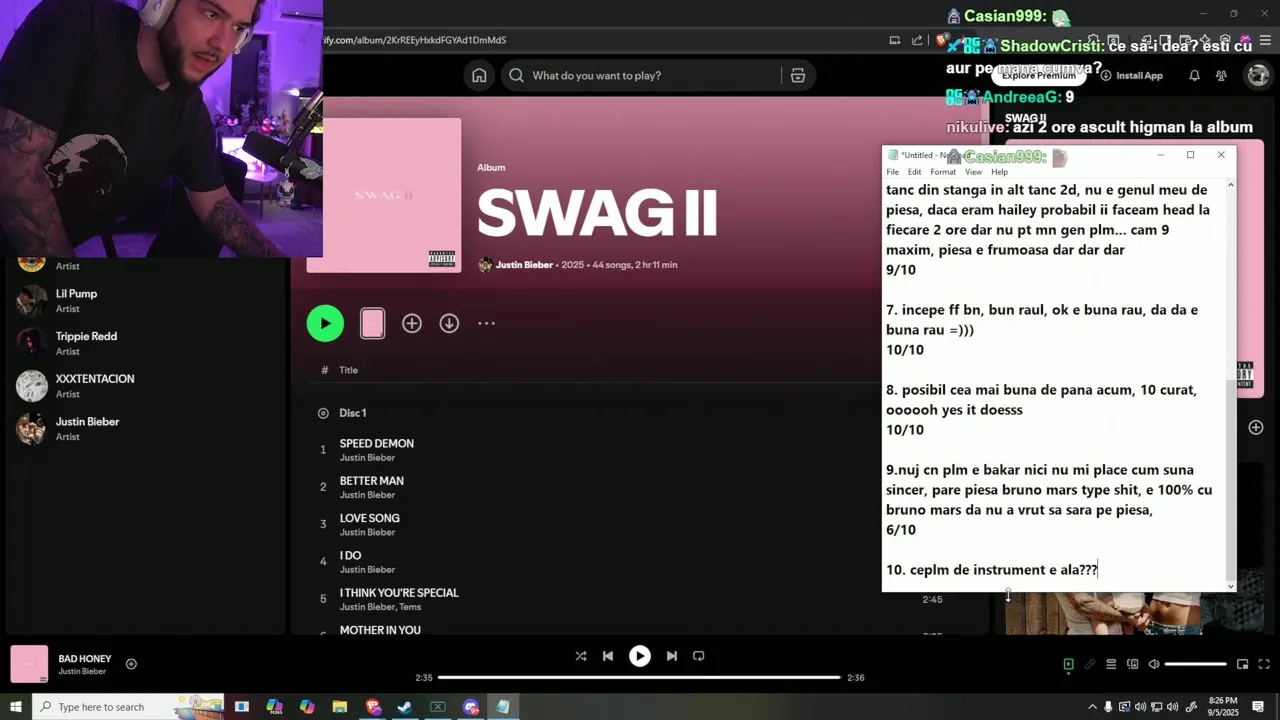
Task: Mute Spotify using speaker icon
Action: [1153, 664]
